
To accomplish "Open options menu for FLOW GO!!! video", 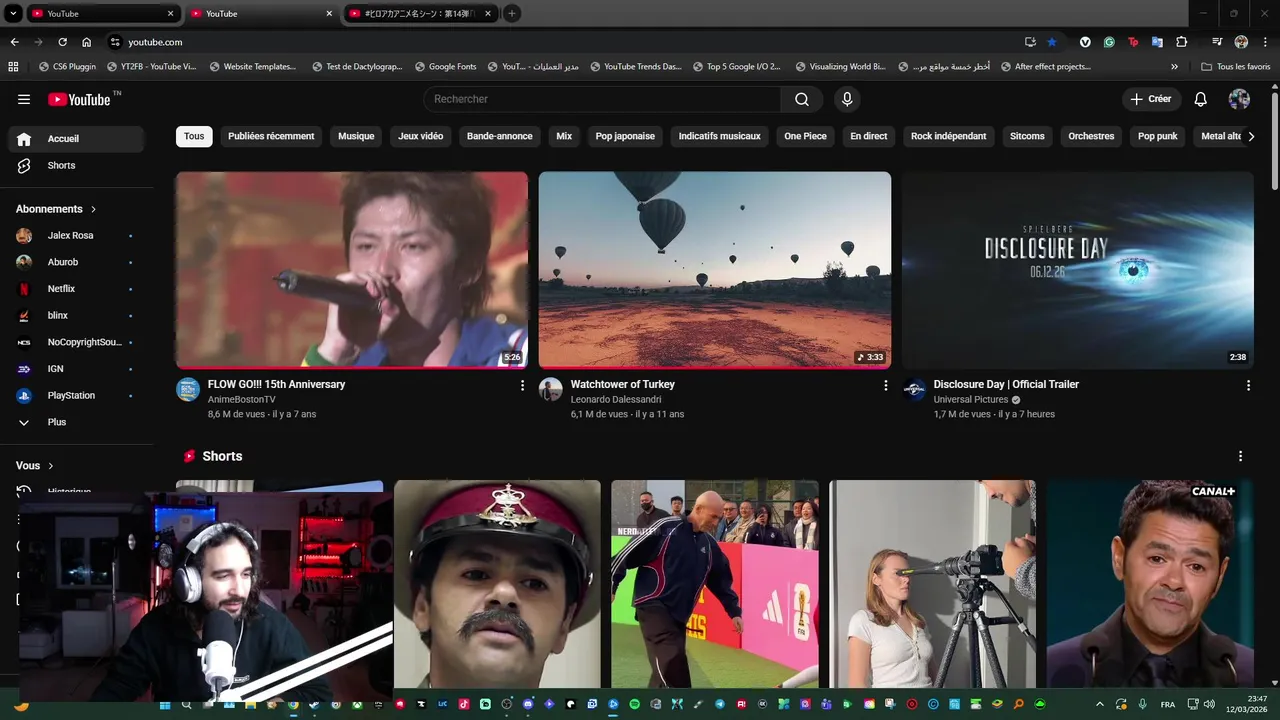I will point(522,385).
